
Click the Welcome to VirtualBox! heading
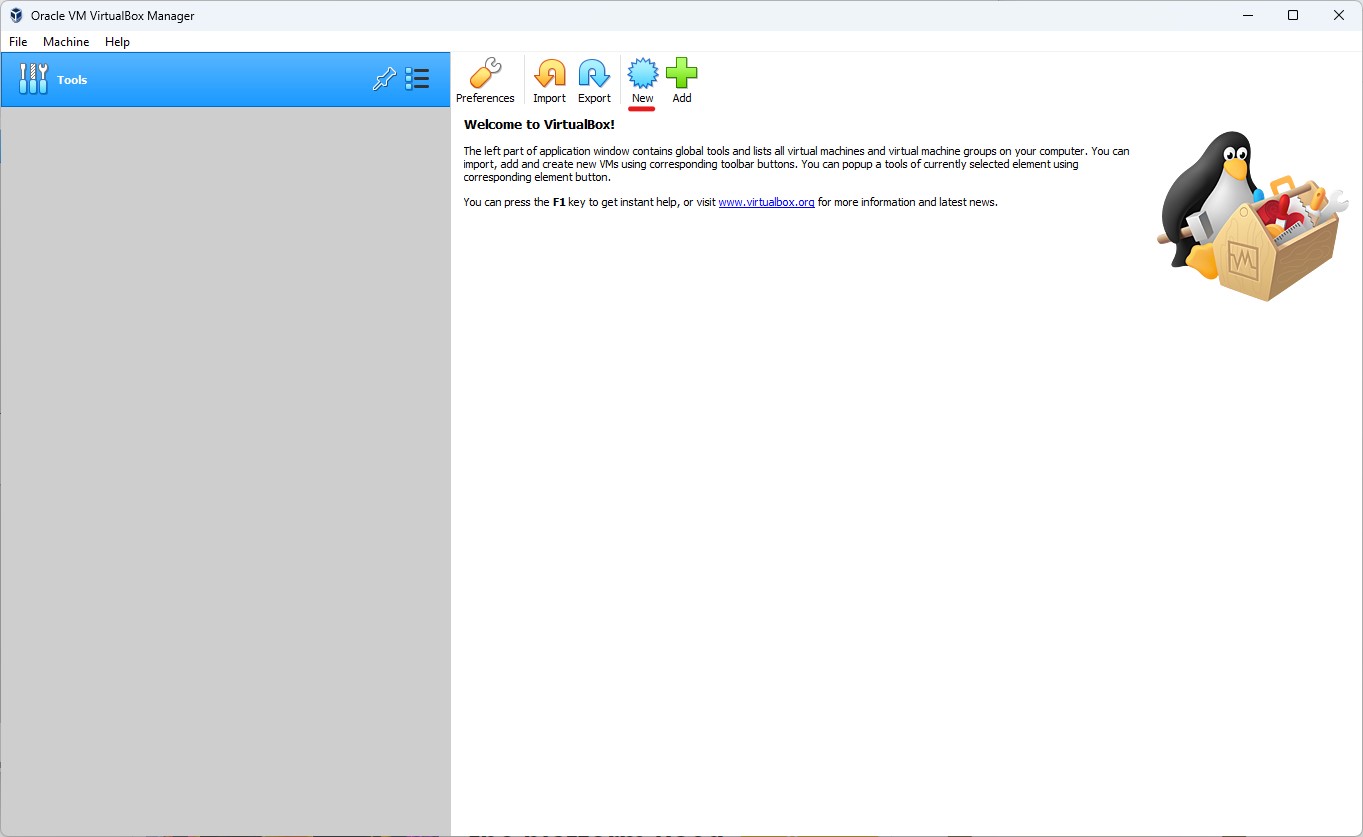click(x=539, y=125)
